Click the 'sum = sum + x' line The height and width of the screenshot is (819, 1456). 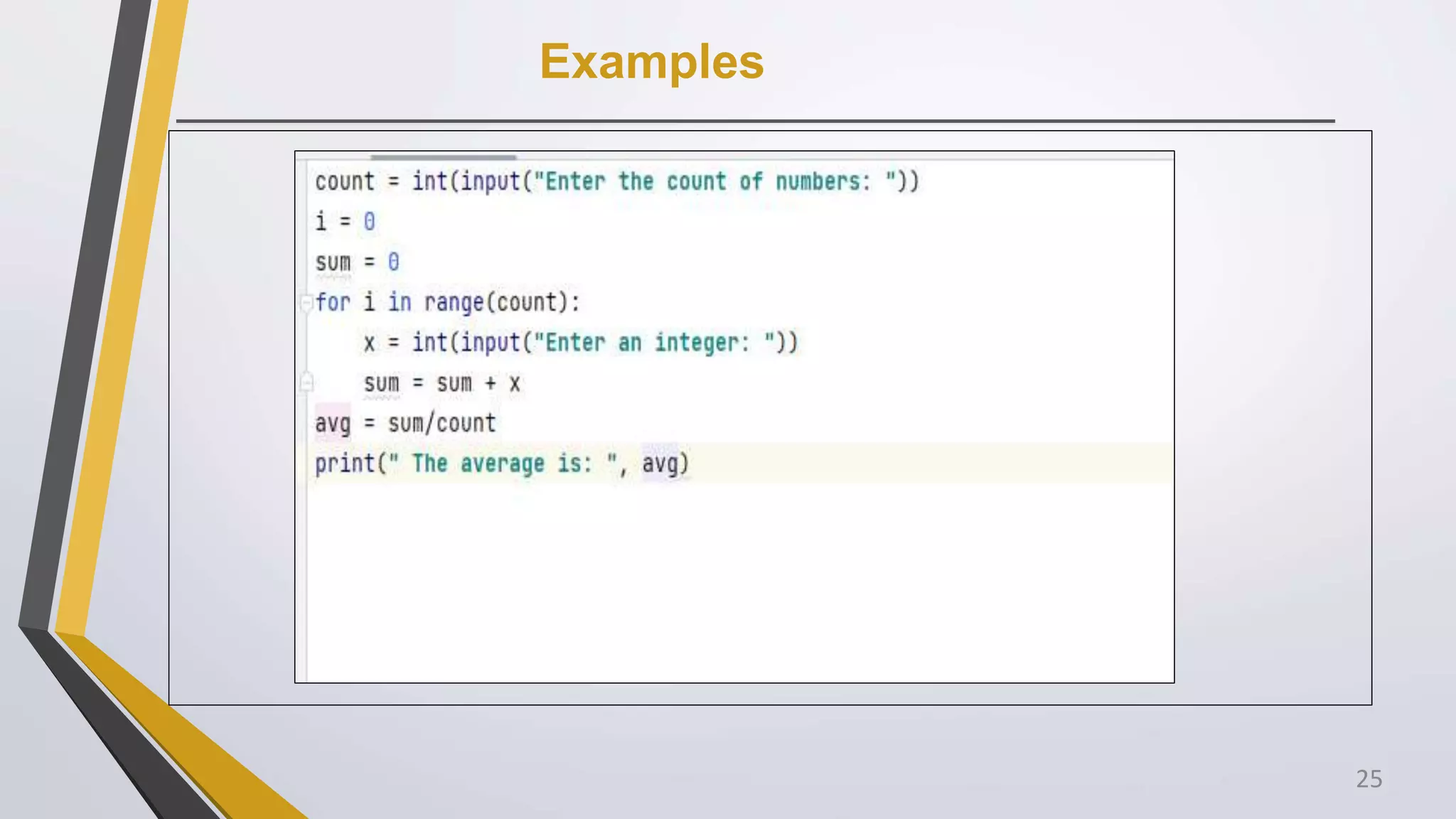441,383
